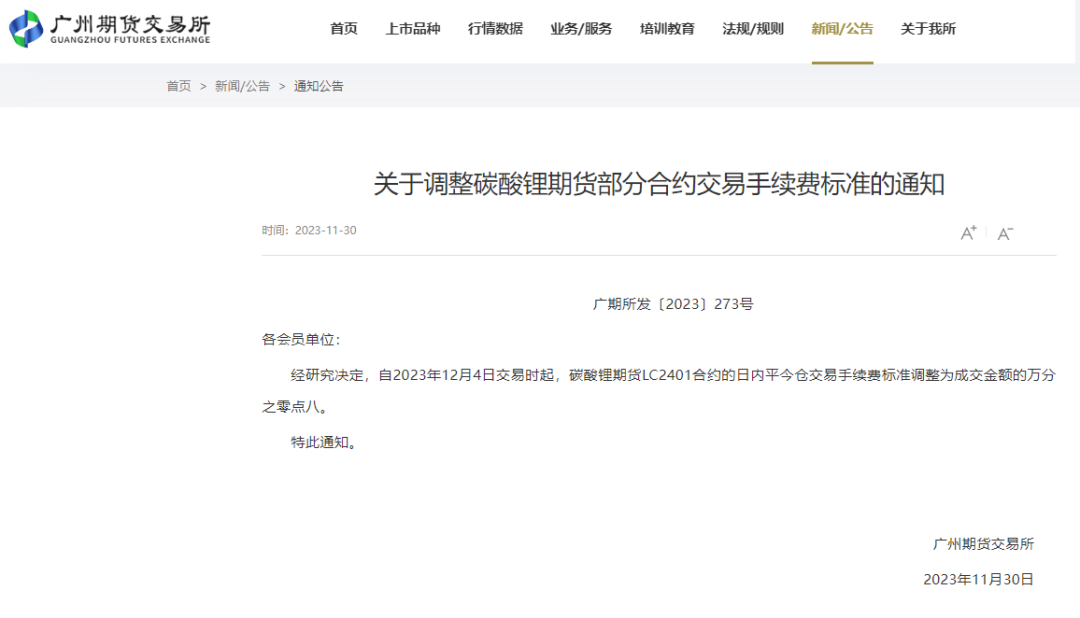Switch to the 行情数据 section
1080x618 pixels.
[x=495, y=29]
